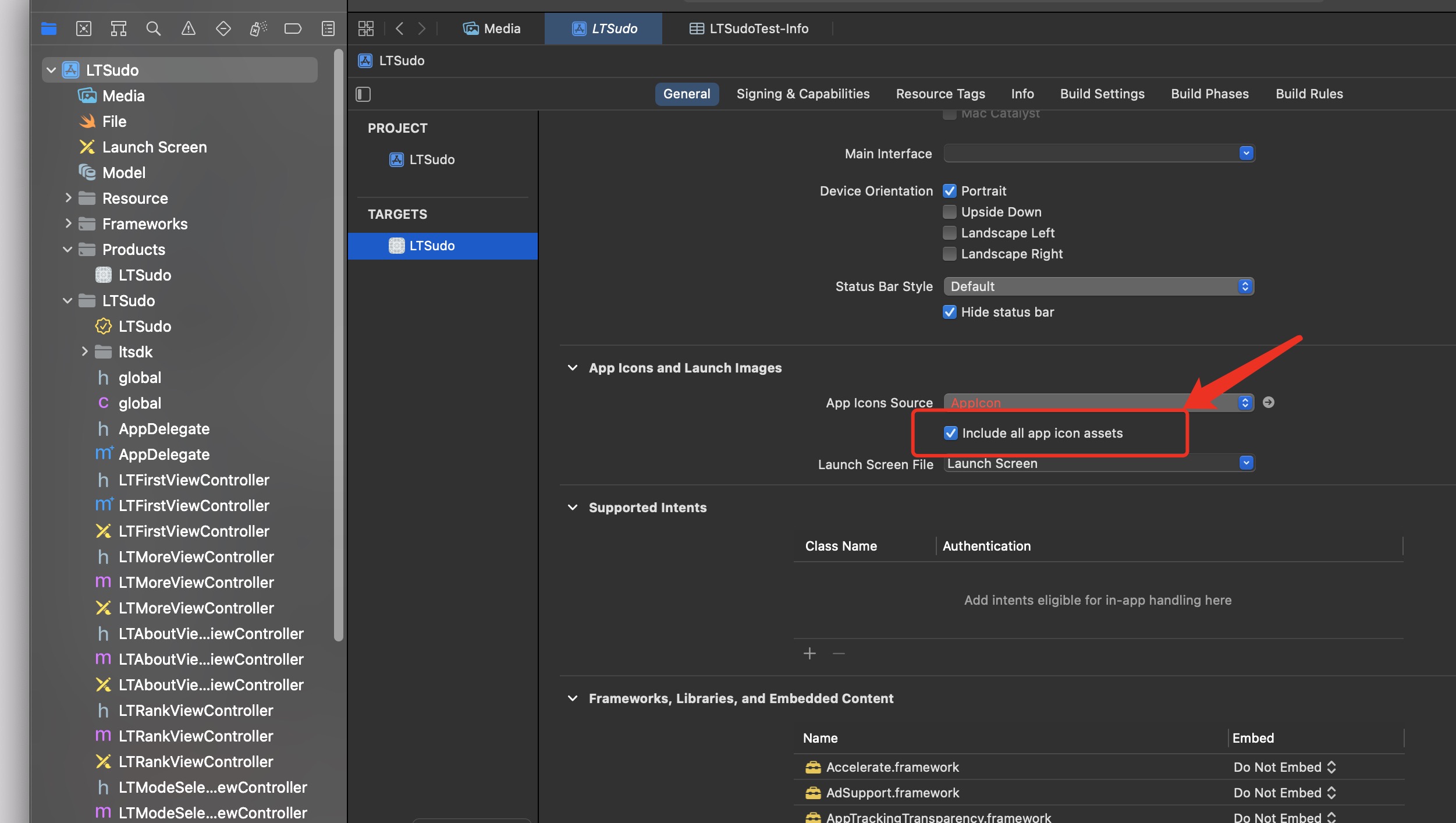1456x823 pixels.
Task: Enable Upside Down orientation checkbox
Action: click(x=949, y=212)
